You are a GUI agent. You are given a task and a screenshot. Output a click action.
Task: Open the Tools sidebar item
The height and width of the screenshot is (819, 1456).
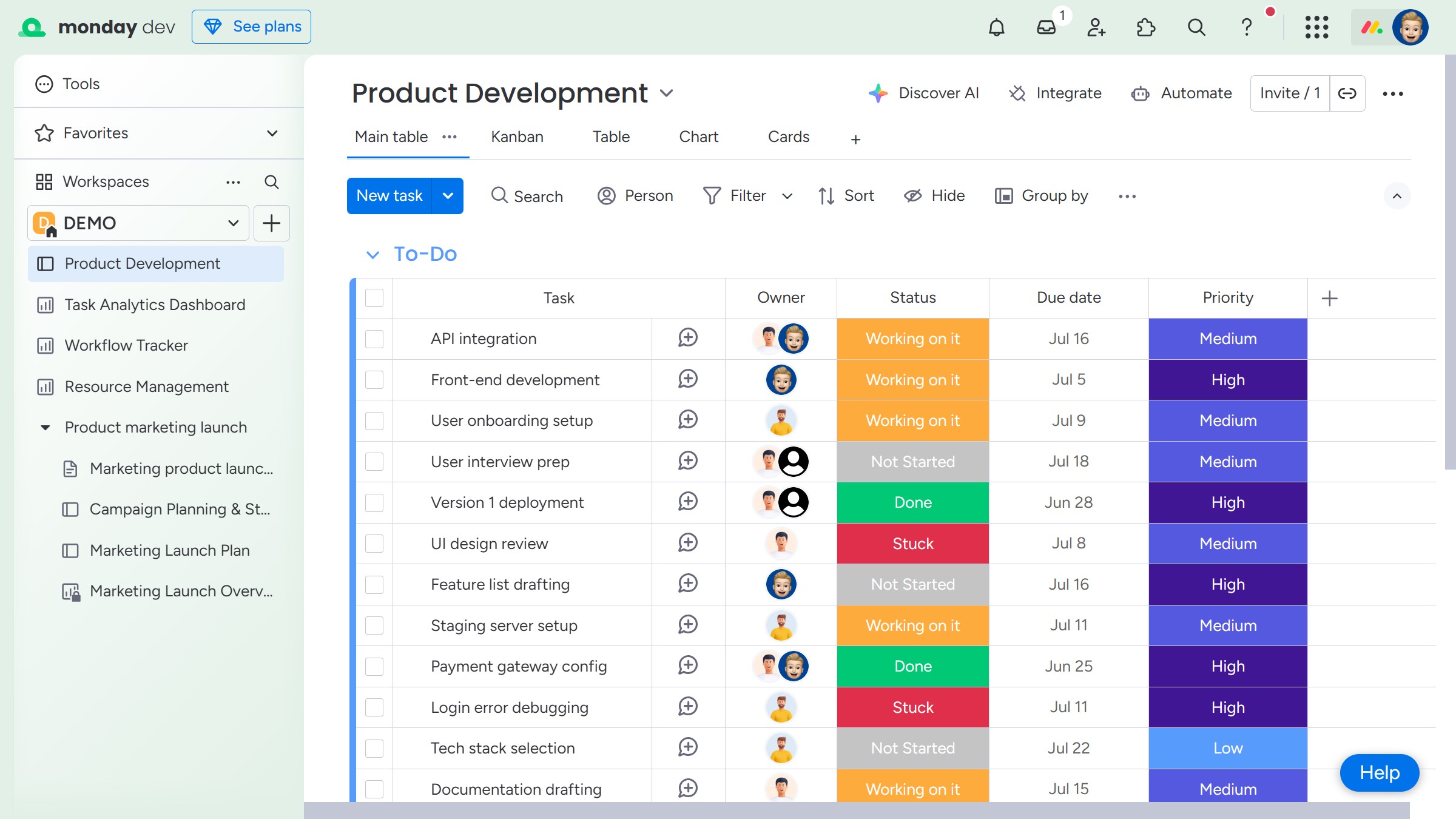(67, 84)
